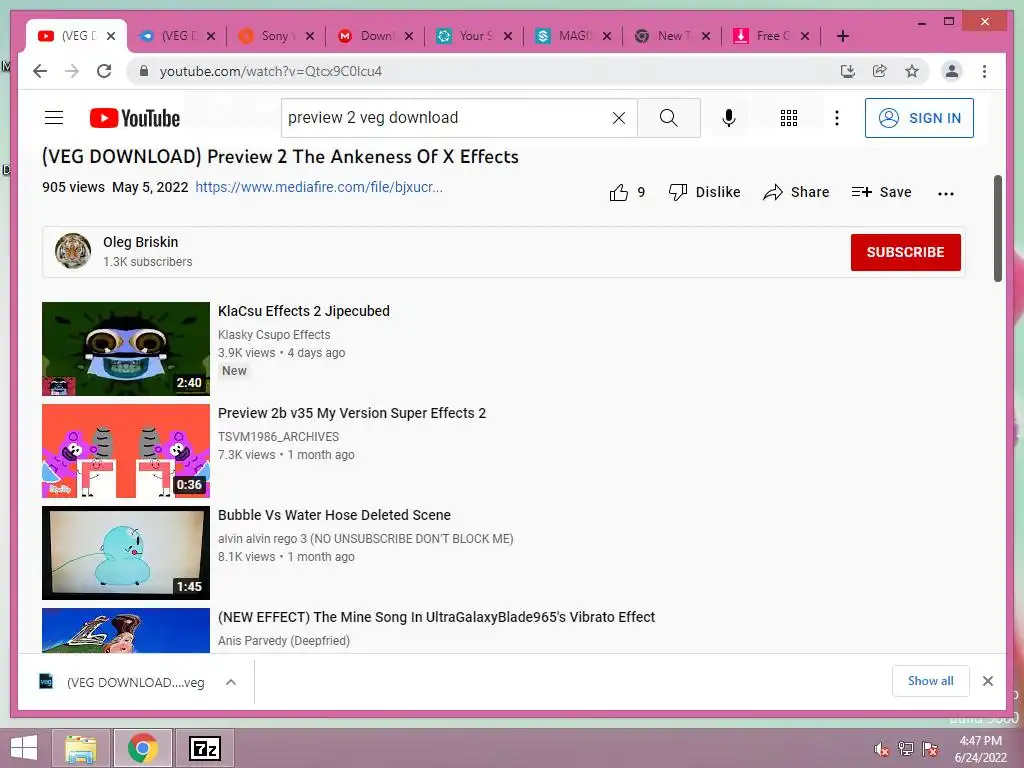Click the SIGN IN button
The height and width of the screenshot is (768, 1024).
(x=919, y=118)
